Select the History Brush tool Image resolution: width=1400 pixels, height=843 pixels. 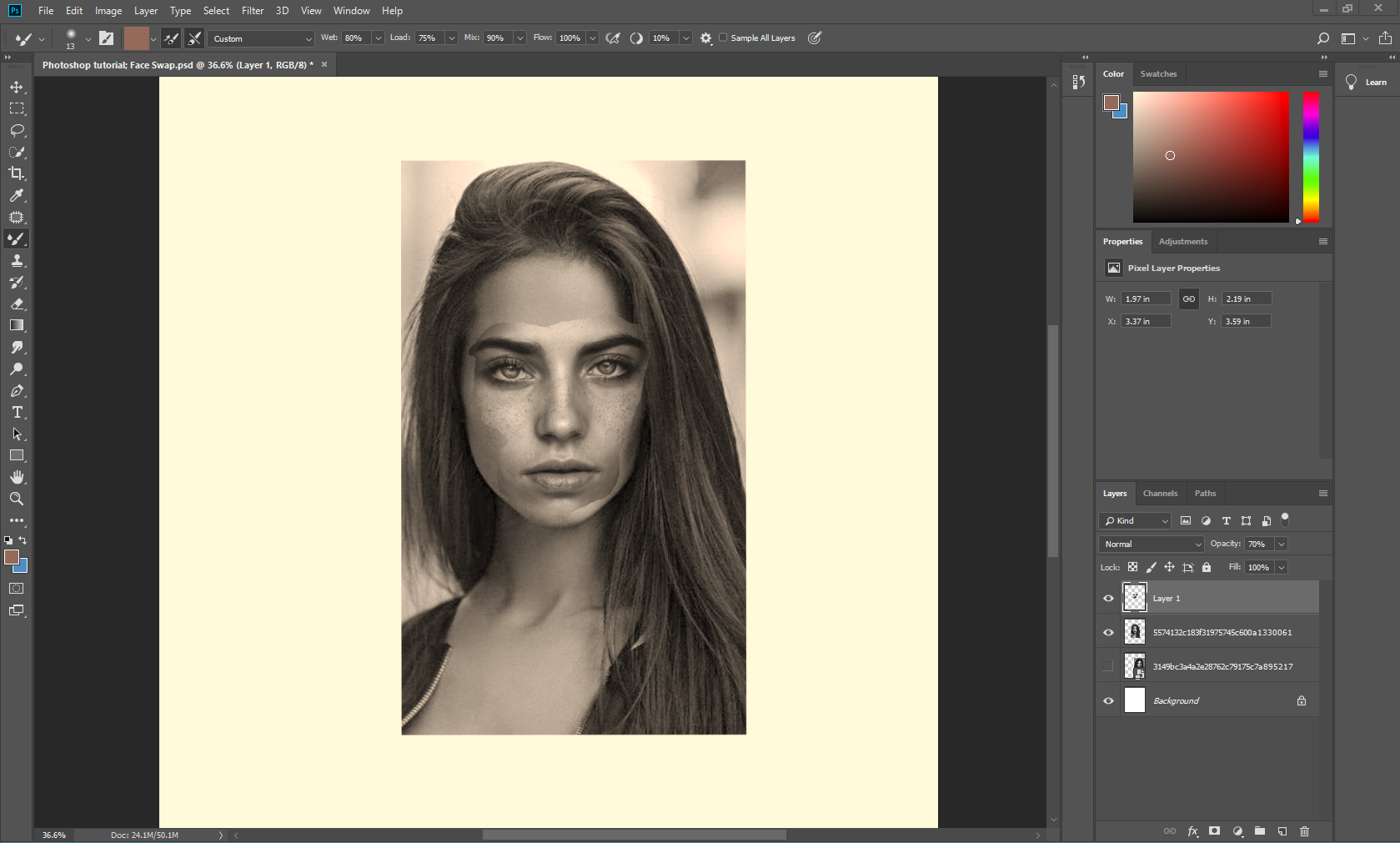(x=17, y=282)
